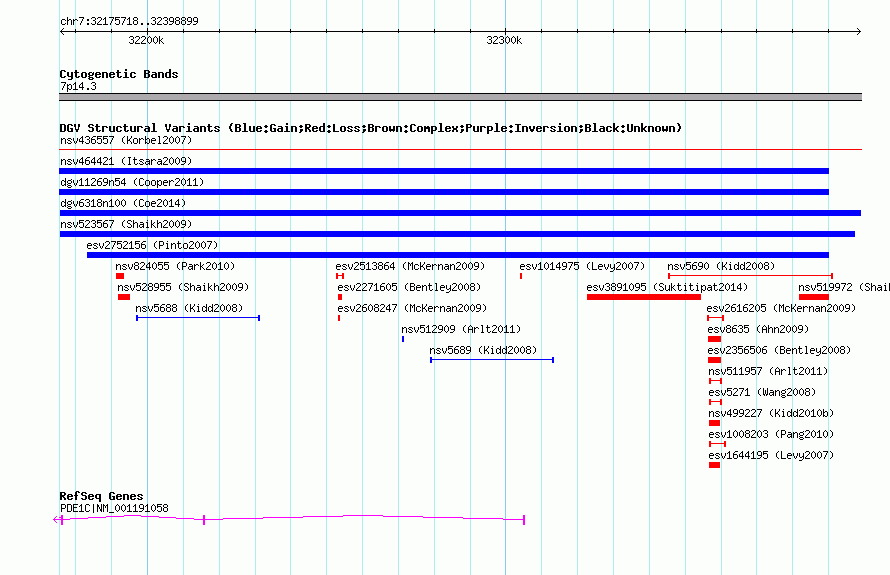Image resolution: width=890 pixels, height=575 pixels.
Task: Click the magenta PDE1C gene track line
Action: click(289, 519)
